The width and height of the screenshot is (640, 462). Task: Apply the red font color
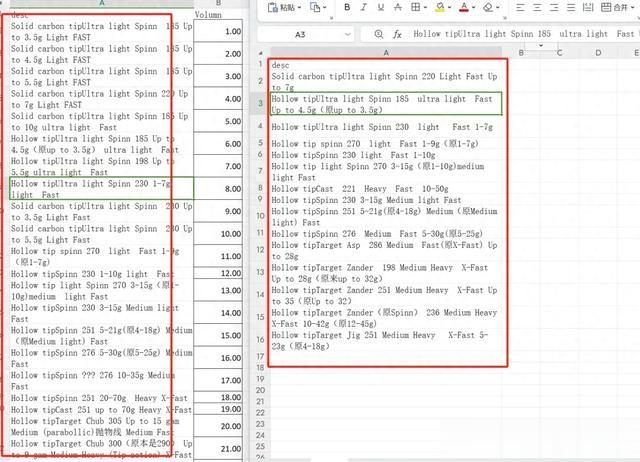pyautogui.click(x=464, y=7)
